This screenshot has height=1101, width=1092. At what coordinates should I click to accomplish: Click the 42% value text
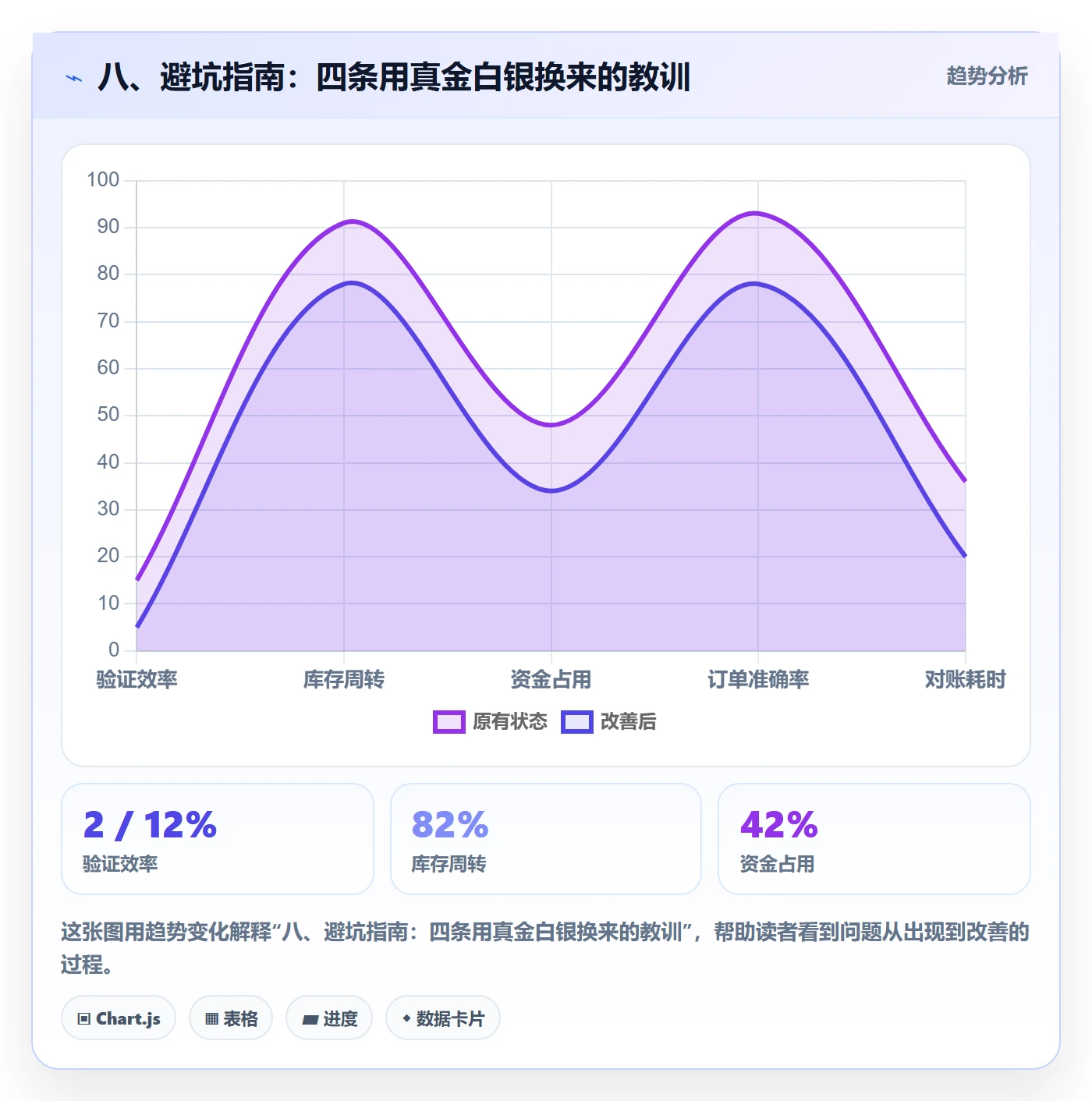[778, 824]
